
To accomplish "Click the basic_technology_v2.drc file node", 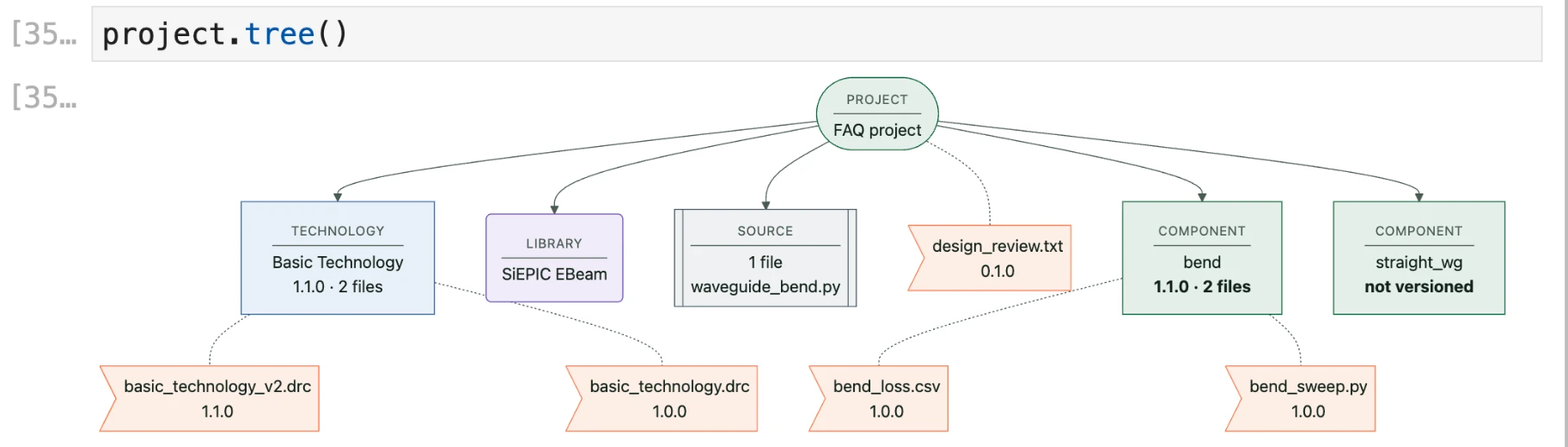I will coord(210,399).
